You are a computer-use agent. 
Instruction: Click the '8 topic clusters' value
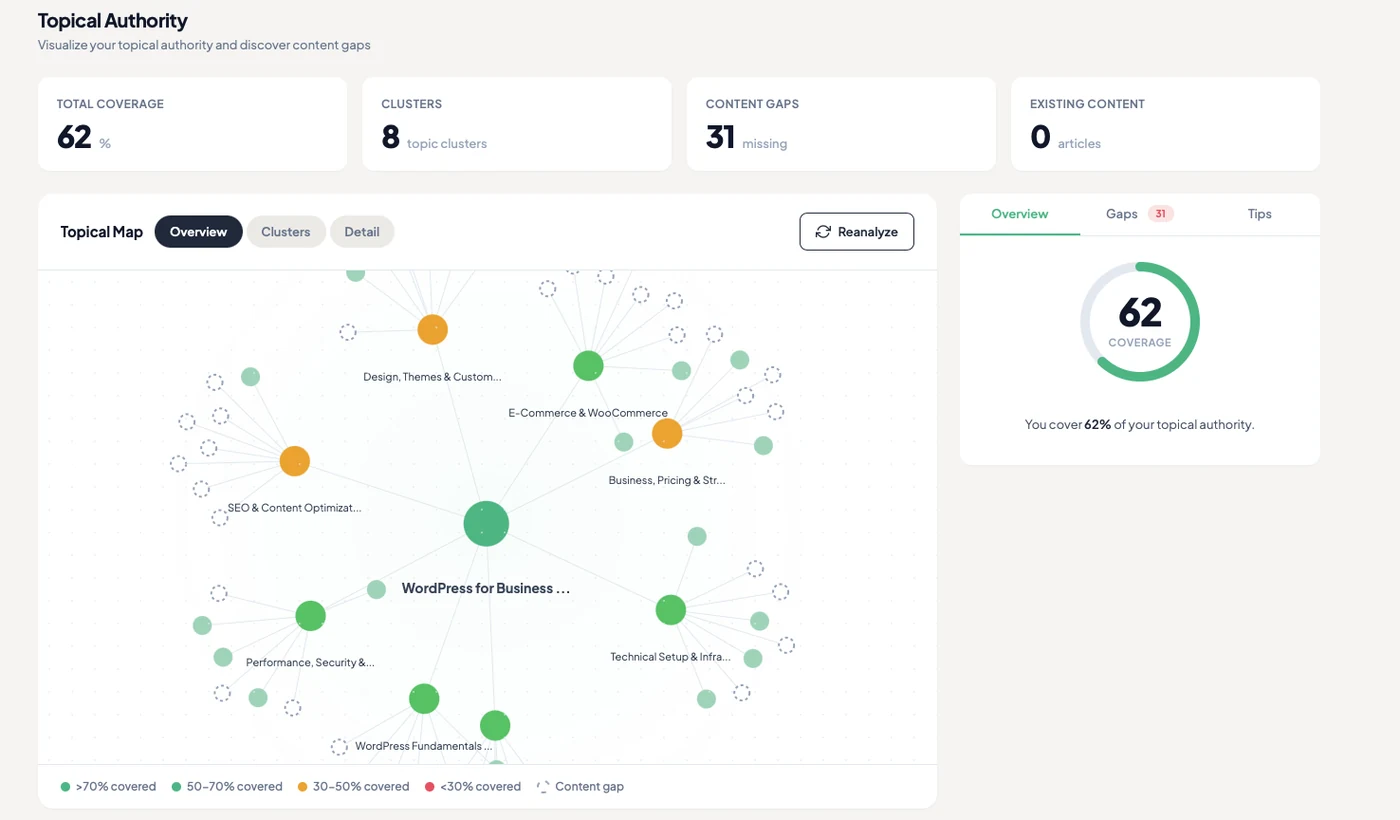(x=434, y=137)
